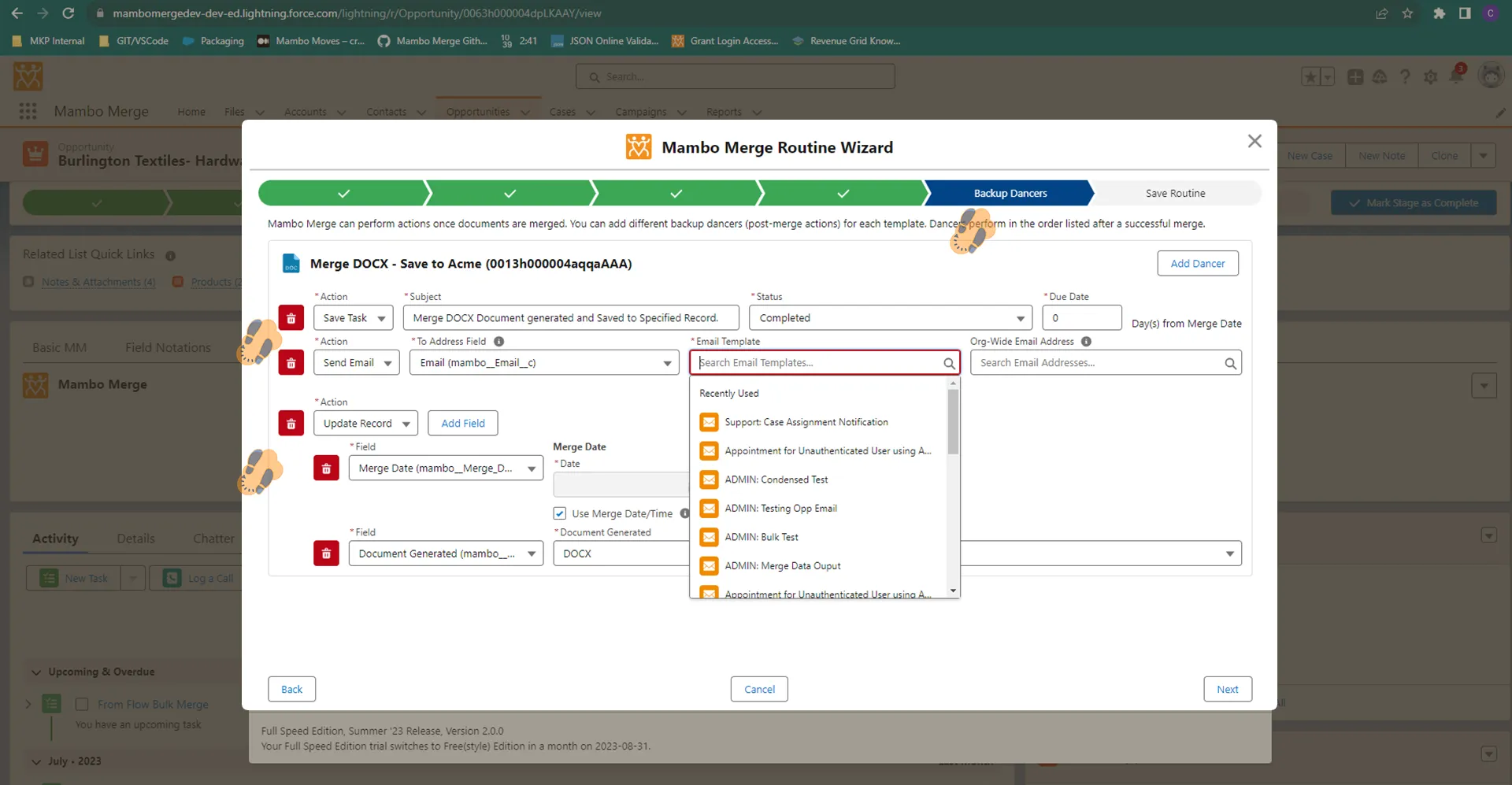Image resolution: width=1512 pixels, height=785 pixels.
Task: Show info tooltip for To Address Field
Action: coord(498,342)
